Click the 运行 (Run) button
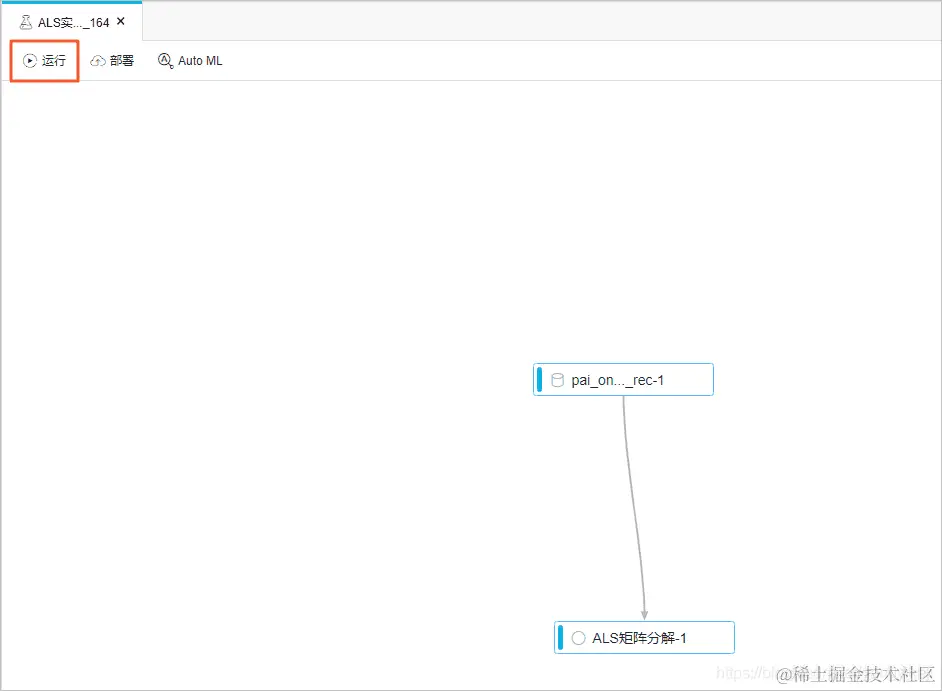The width and height of the screenshot is (942, 691). pyautogui.click(x=44, y=61)
